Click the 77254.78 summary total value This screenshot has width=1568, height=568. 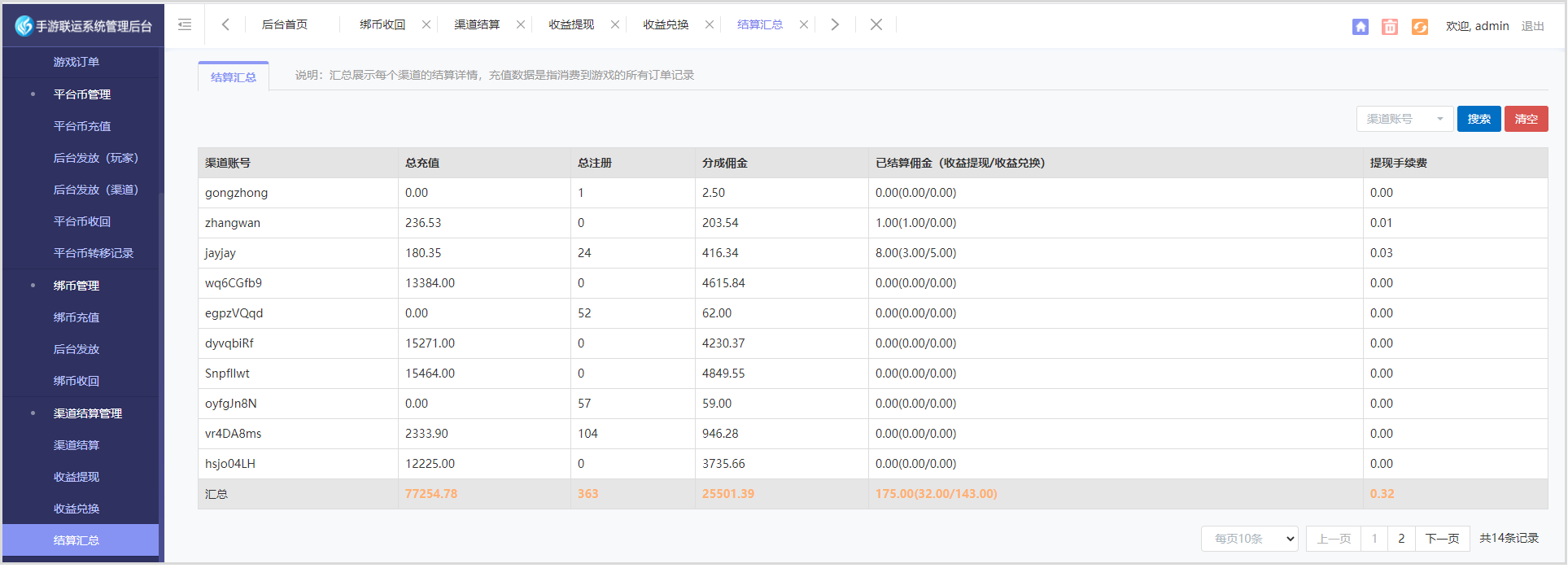431,494
